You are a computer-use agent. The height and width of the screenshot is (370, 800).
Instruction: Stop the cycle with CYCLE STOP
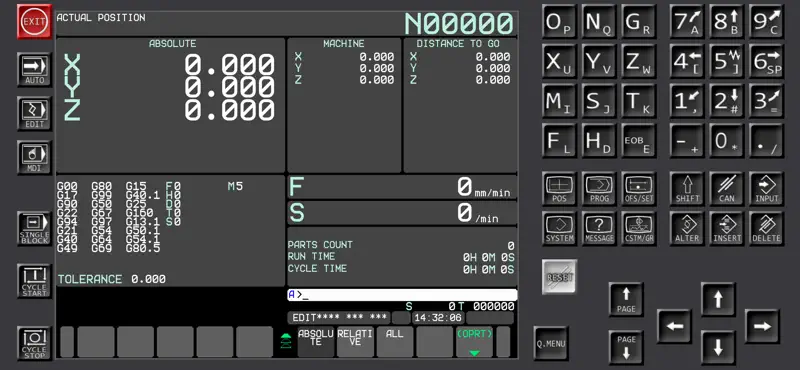tap(35, 343)
